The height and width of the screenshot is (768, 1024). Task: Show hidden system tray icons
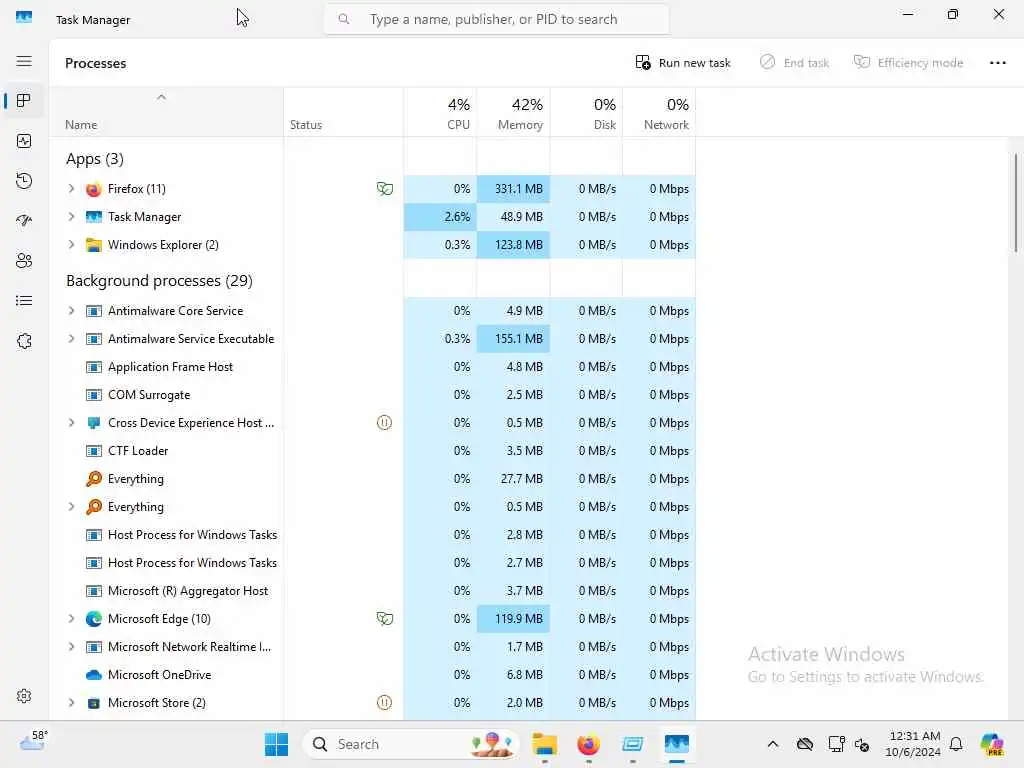[x=773, y=744]
